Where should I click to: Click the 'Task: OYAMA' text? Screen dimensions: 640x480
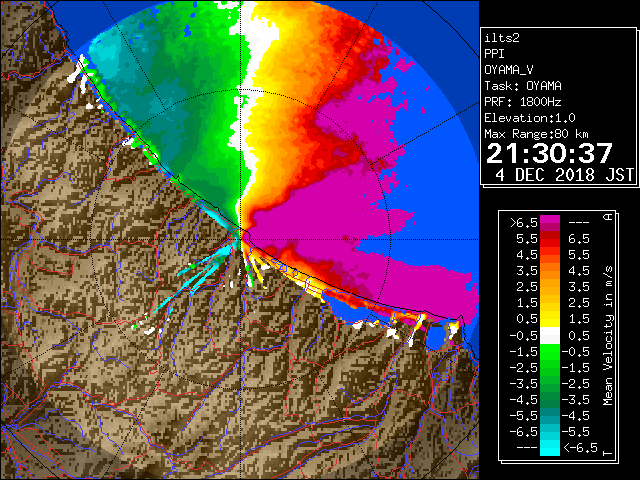click(x=523, y=86)
